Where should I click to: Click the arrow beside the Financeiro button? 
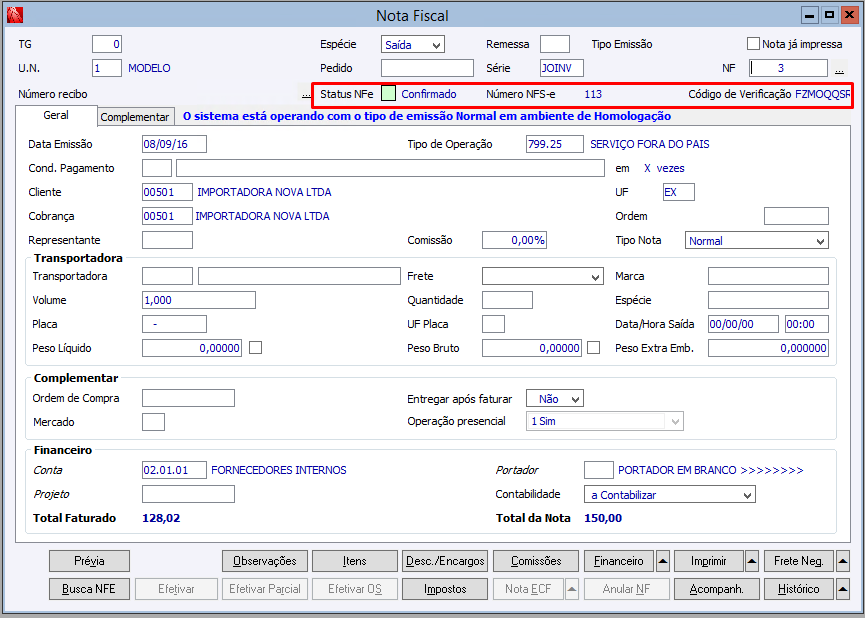coord(663,561)
